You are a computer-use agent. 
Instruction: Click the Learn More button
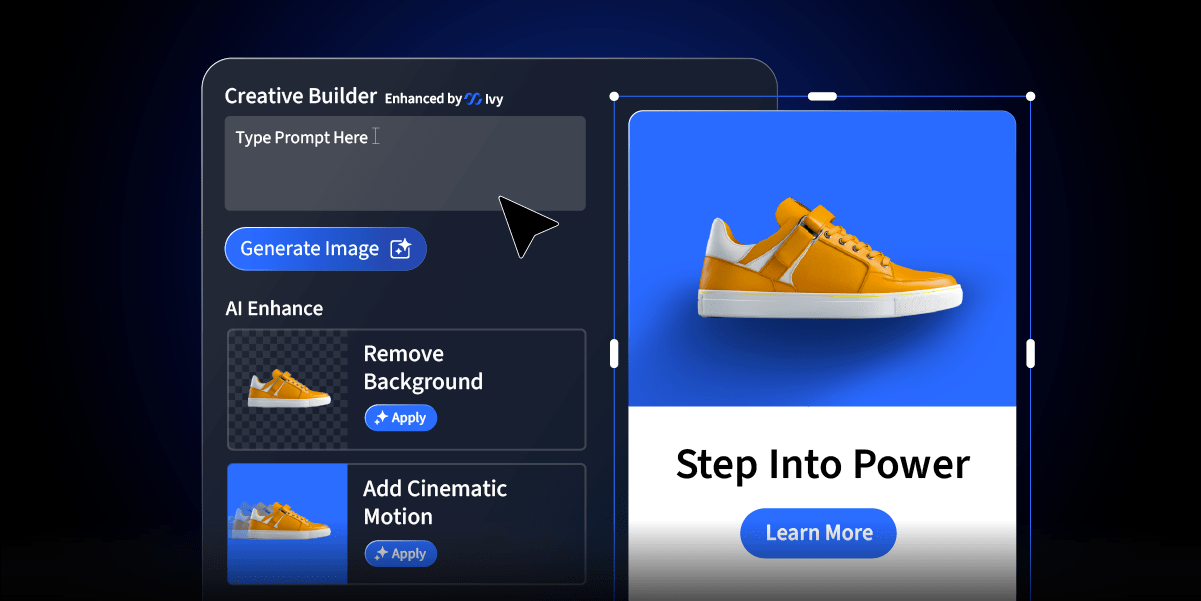[818, 533]
